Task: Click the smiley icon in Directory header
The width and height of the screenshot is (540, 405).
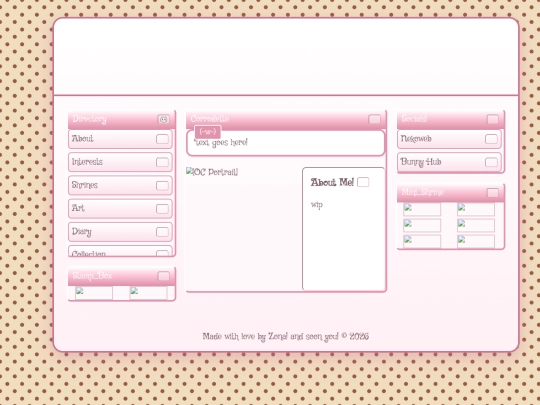Action: click(x=164, y=119)
